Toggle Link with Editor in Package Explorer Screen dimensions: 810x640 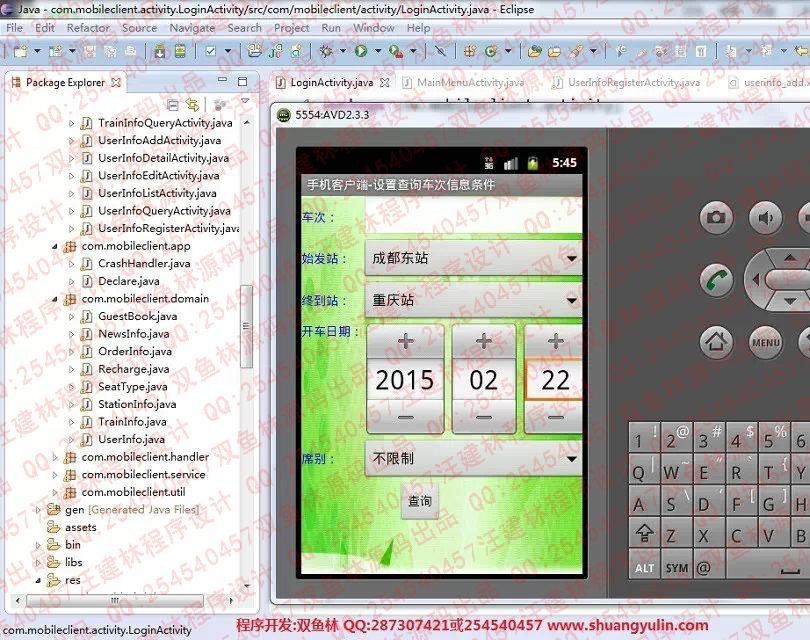click(193, 105)
